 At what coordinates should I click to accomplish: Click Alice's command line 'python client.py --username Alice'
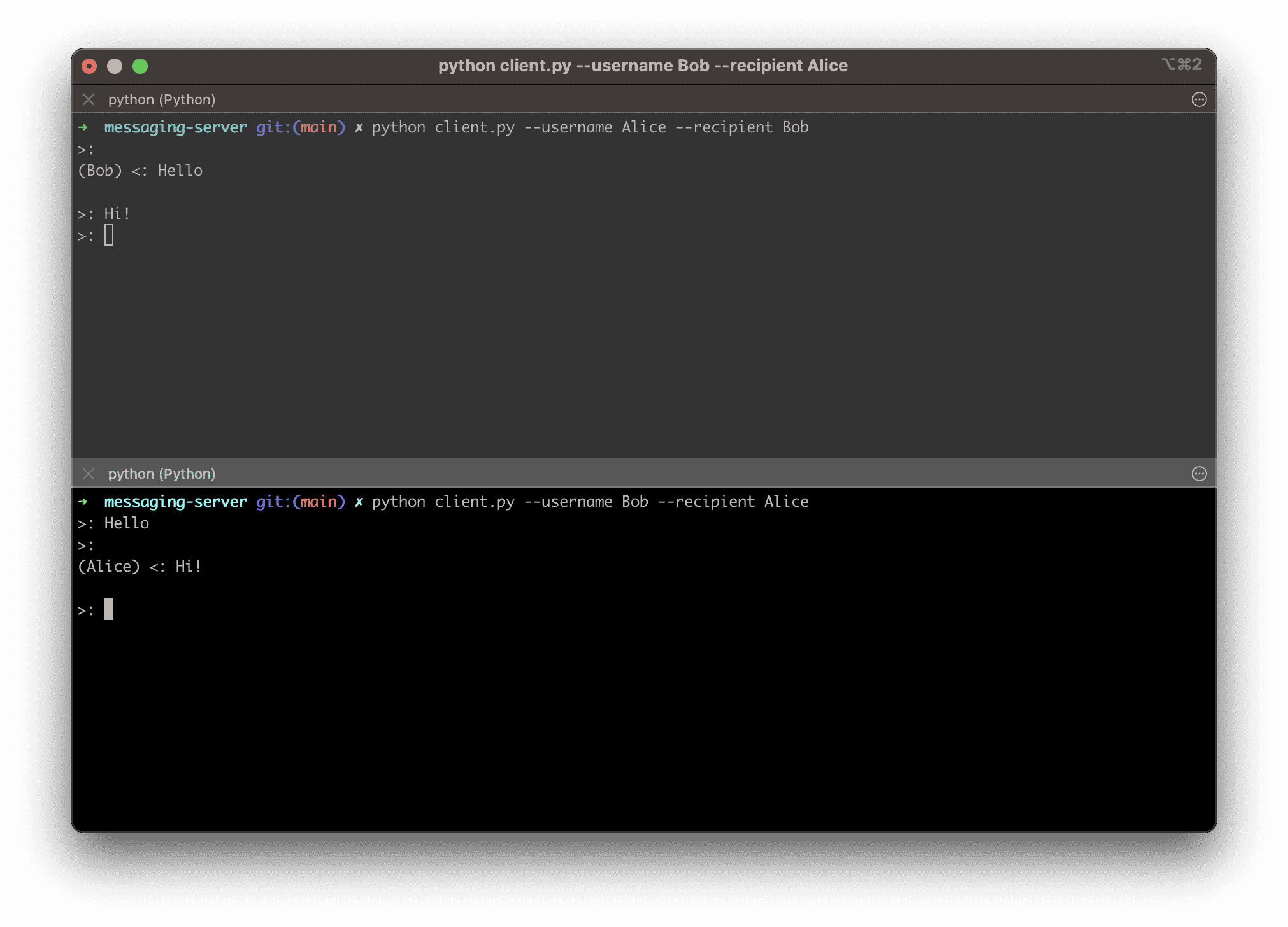click(589, 127)
